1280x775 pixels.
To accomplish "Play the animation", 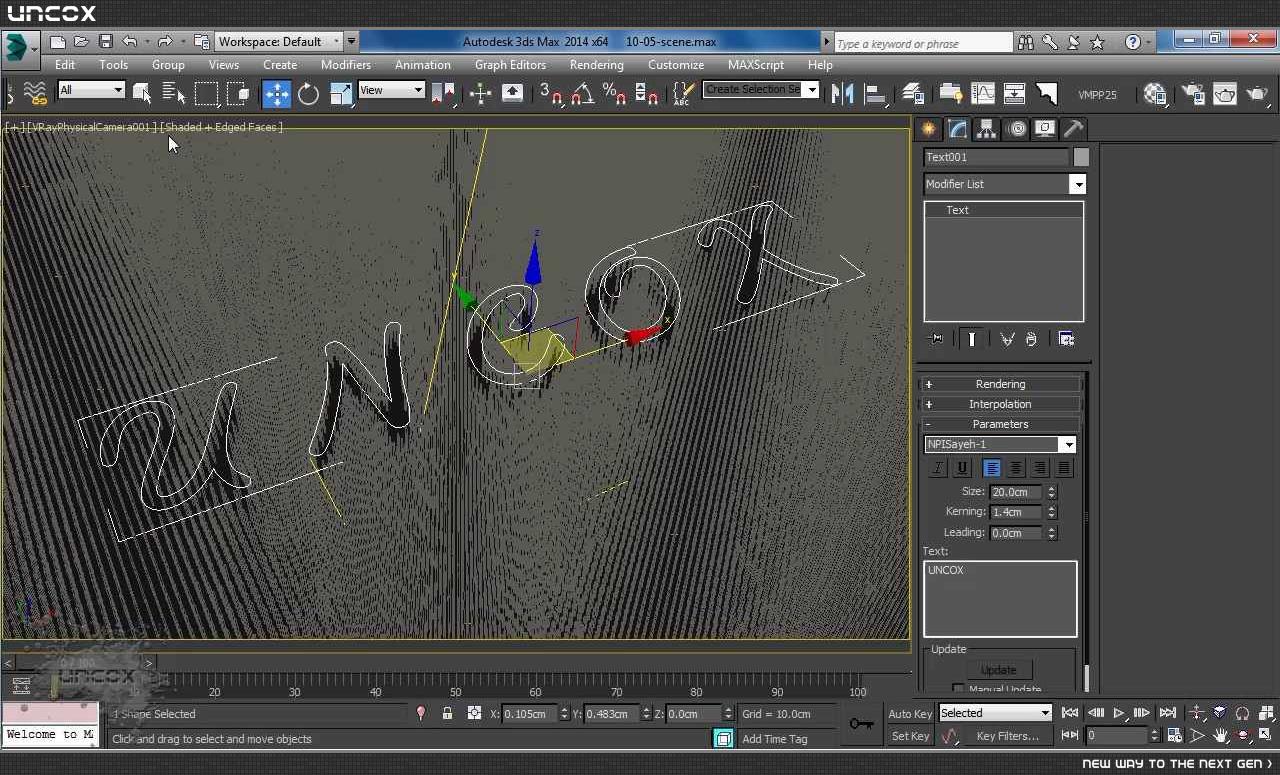I will point(1119,713).
